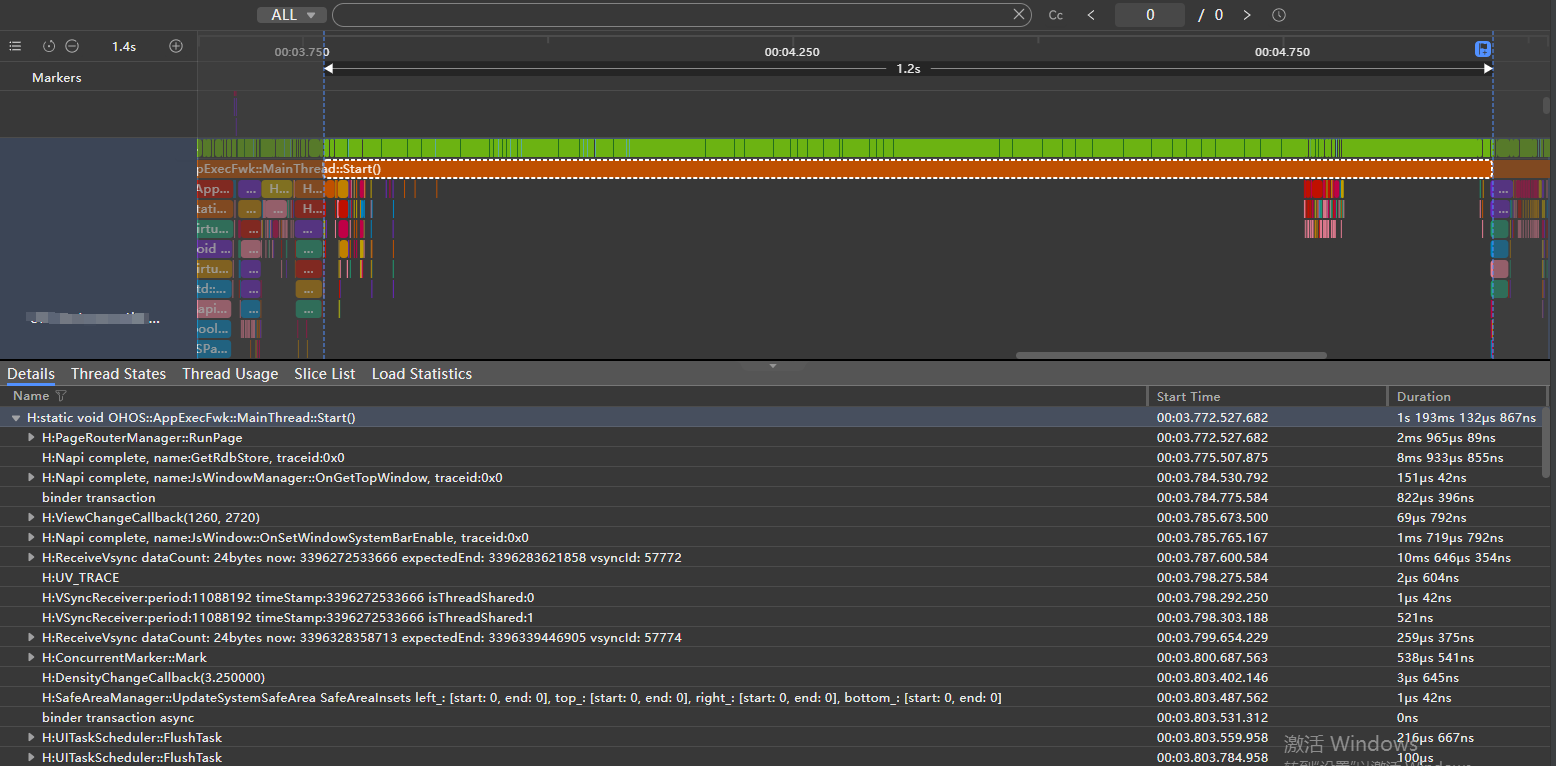This screenshot has width=1556, height=766.
Task: Click the 1.2s selection range label
Action: coord(908,69)
